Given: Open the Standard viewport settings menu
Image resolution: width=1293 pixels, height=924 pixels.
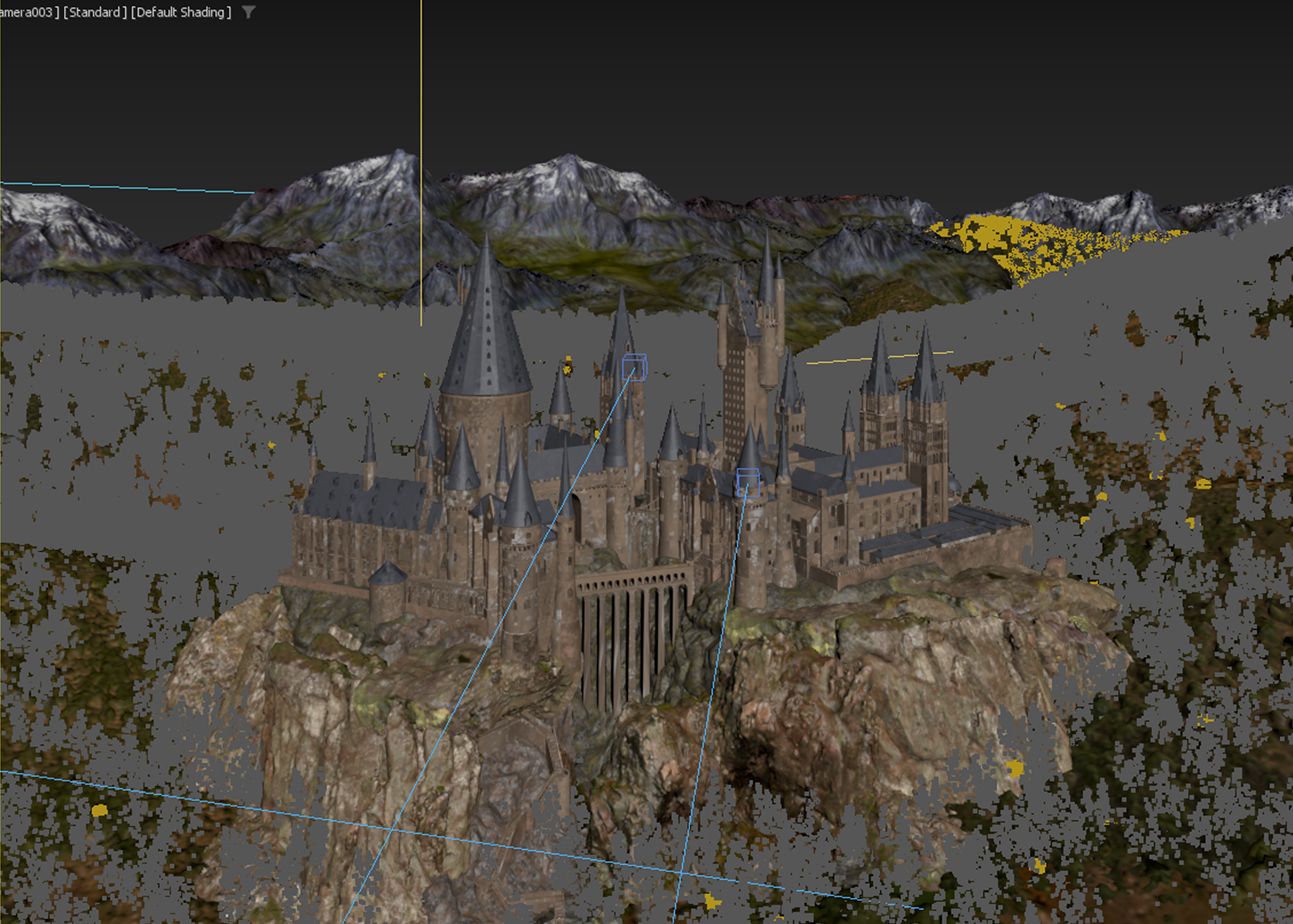Looking at the screenshot, I should pyautogui.click(x=95, y=12).
